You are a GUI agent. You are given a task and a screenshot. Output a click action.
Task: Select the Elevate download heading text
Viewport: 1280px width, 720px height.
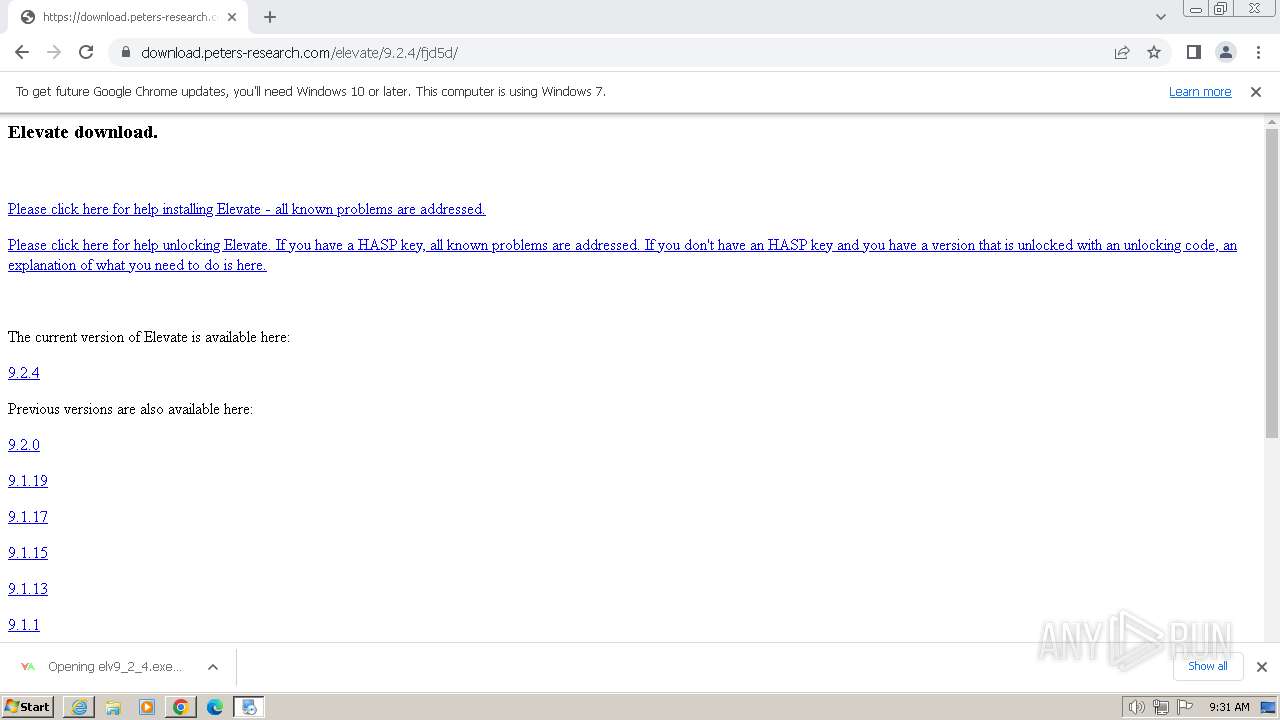(83, 132)
